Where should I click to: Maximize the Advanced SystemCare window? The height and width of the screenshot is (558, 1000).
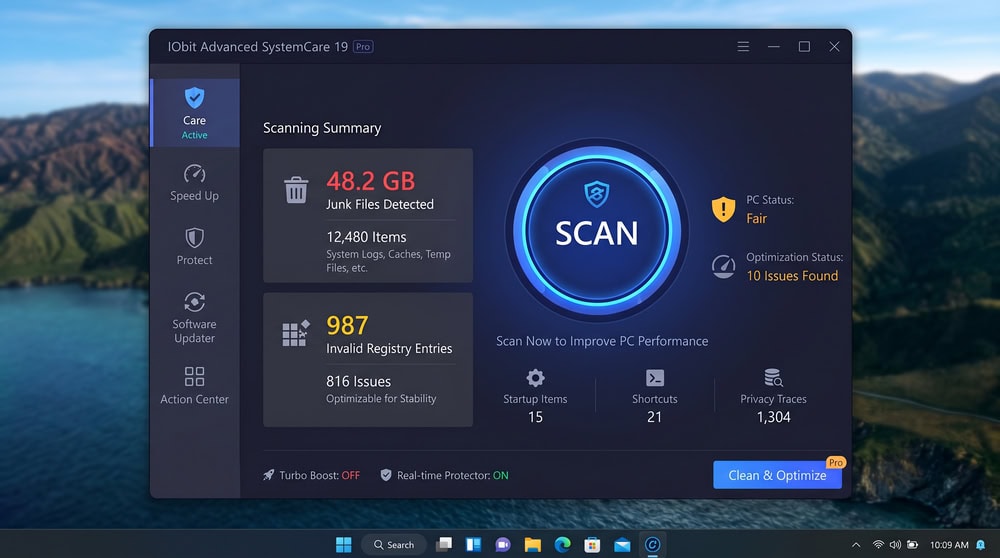(x=804, y=47)
